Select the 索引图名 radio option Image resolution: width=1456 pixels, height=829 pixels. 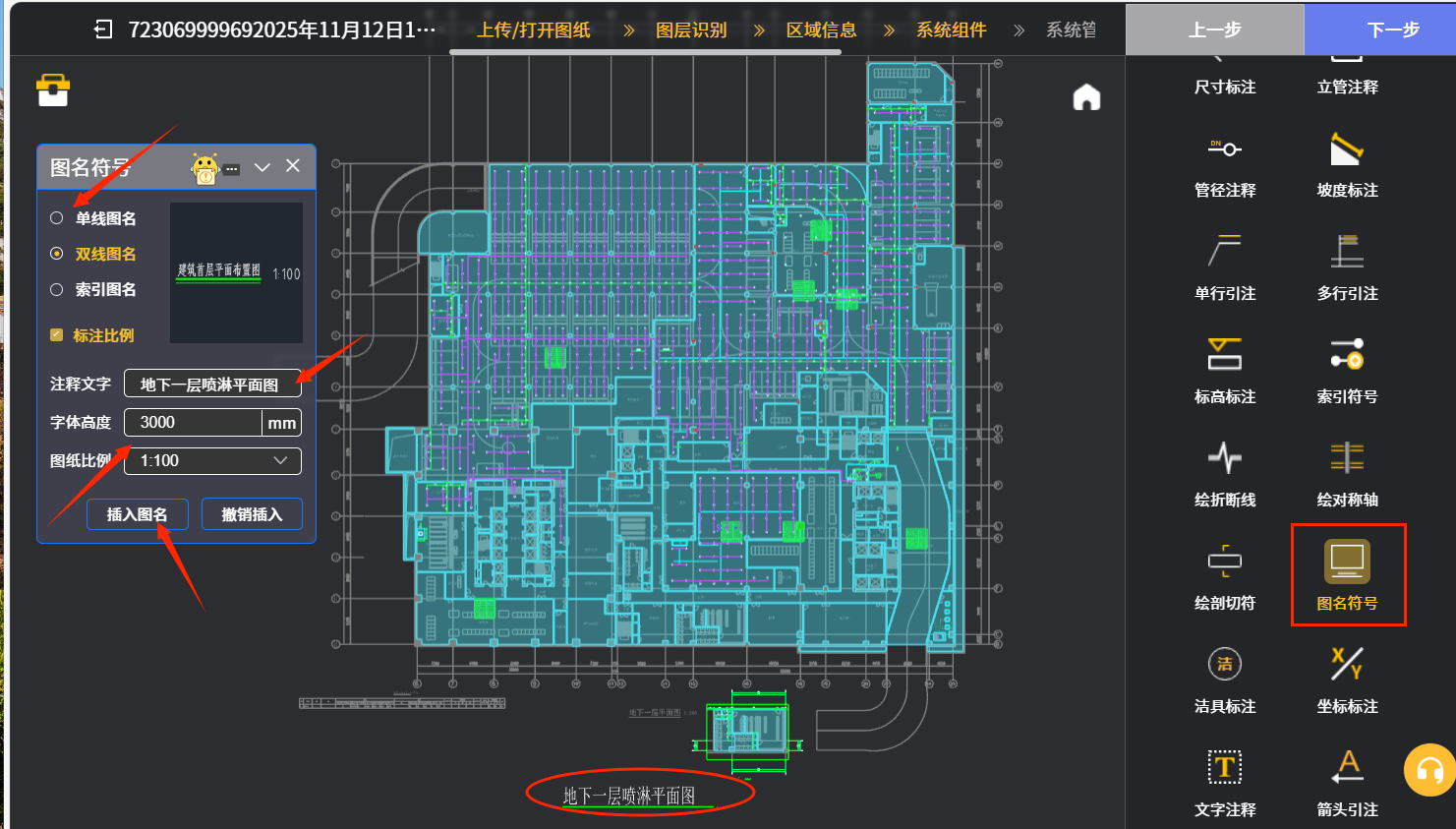pos(57,289)
